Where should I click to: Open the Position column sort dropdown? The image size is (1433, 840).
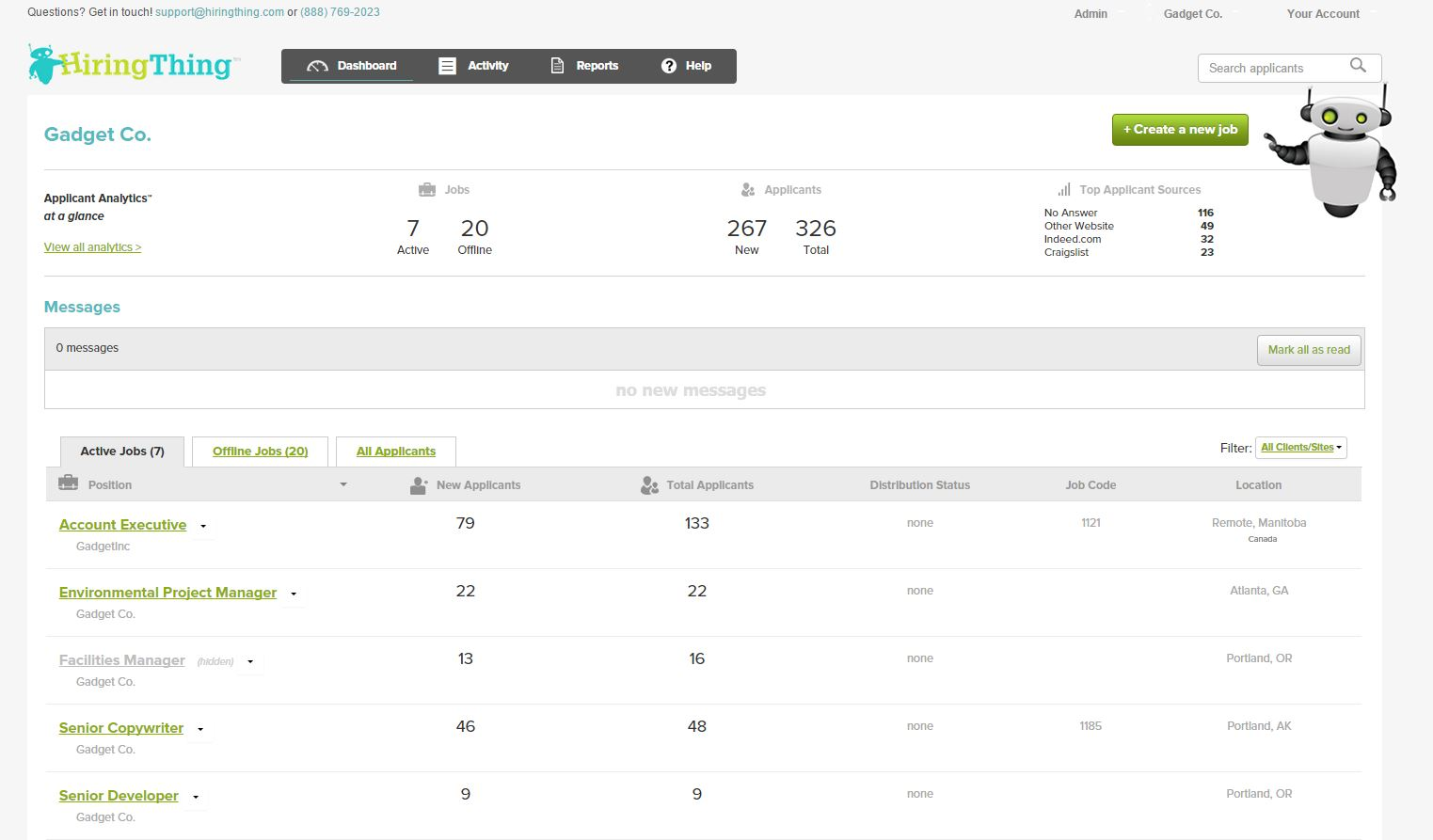[x=343, y=485]
